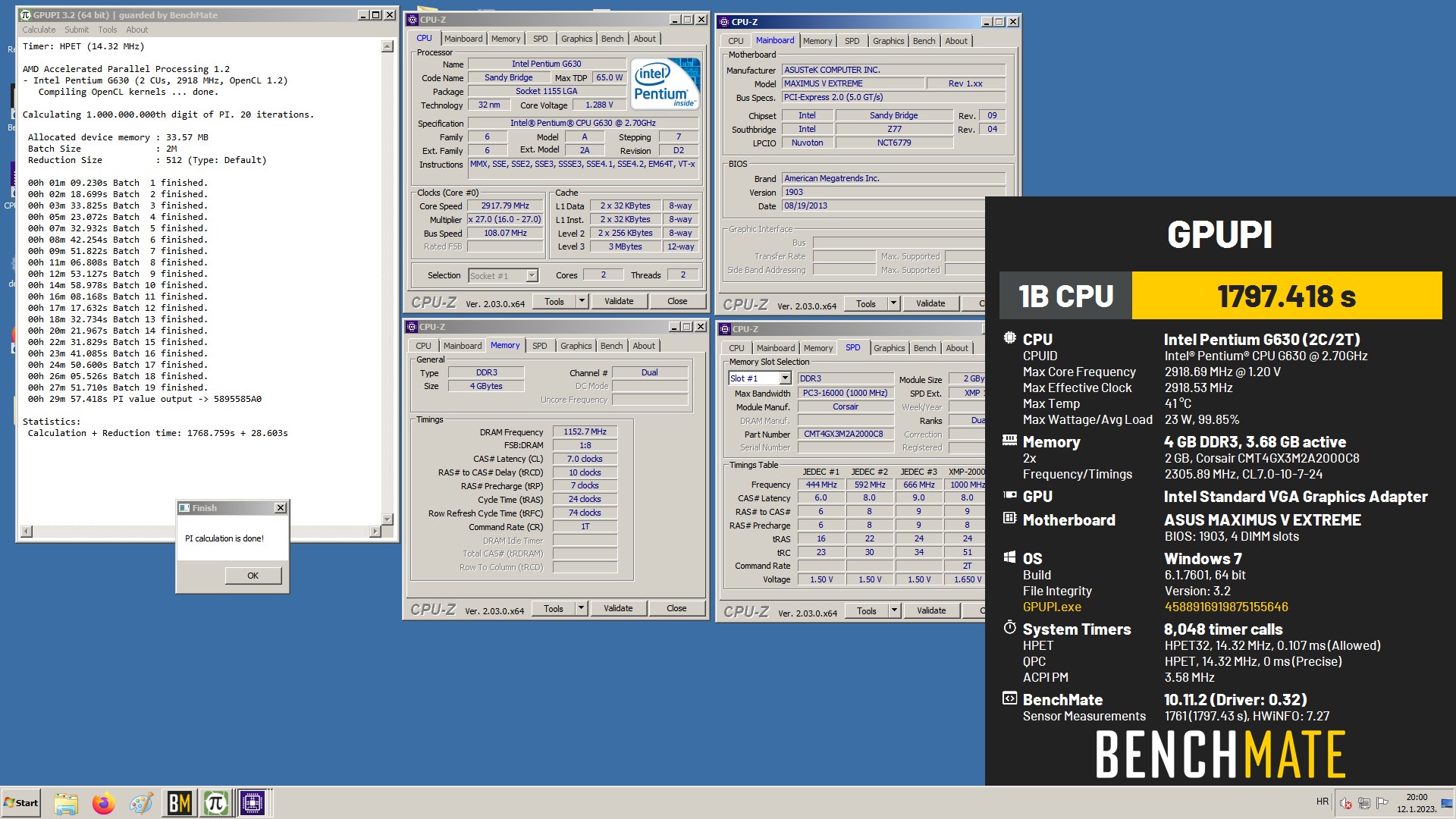The image size is (1456, 819).
Task: Open the Calculate menu in GPUPI
Action: [x=39, y=30]
